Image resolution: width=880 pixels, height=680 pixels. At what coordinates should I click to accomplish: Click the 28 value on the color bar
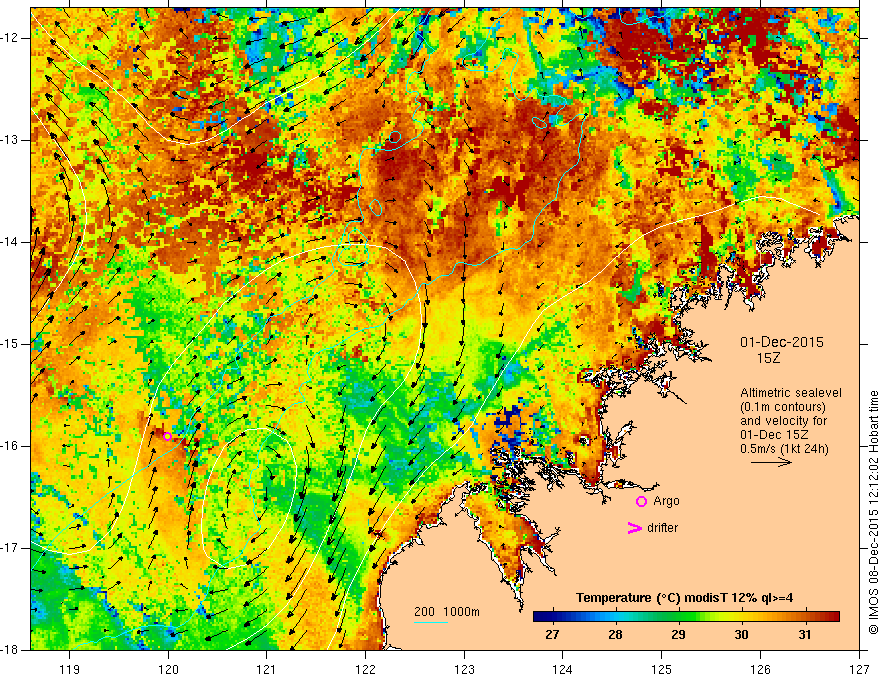click(x=615, y=635)
